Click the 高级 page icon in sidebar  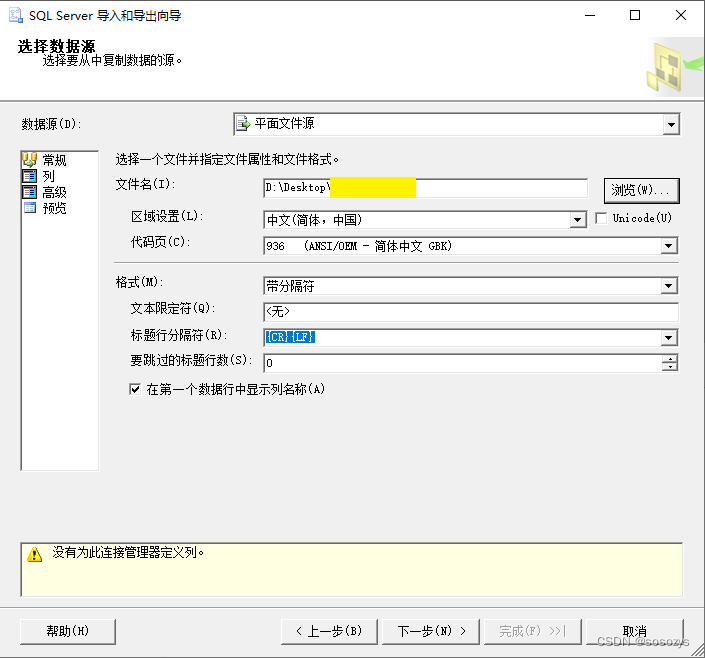[x=30, y=192]
